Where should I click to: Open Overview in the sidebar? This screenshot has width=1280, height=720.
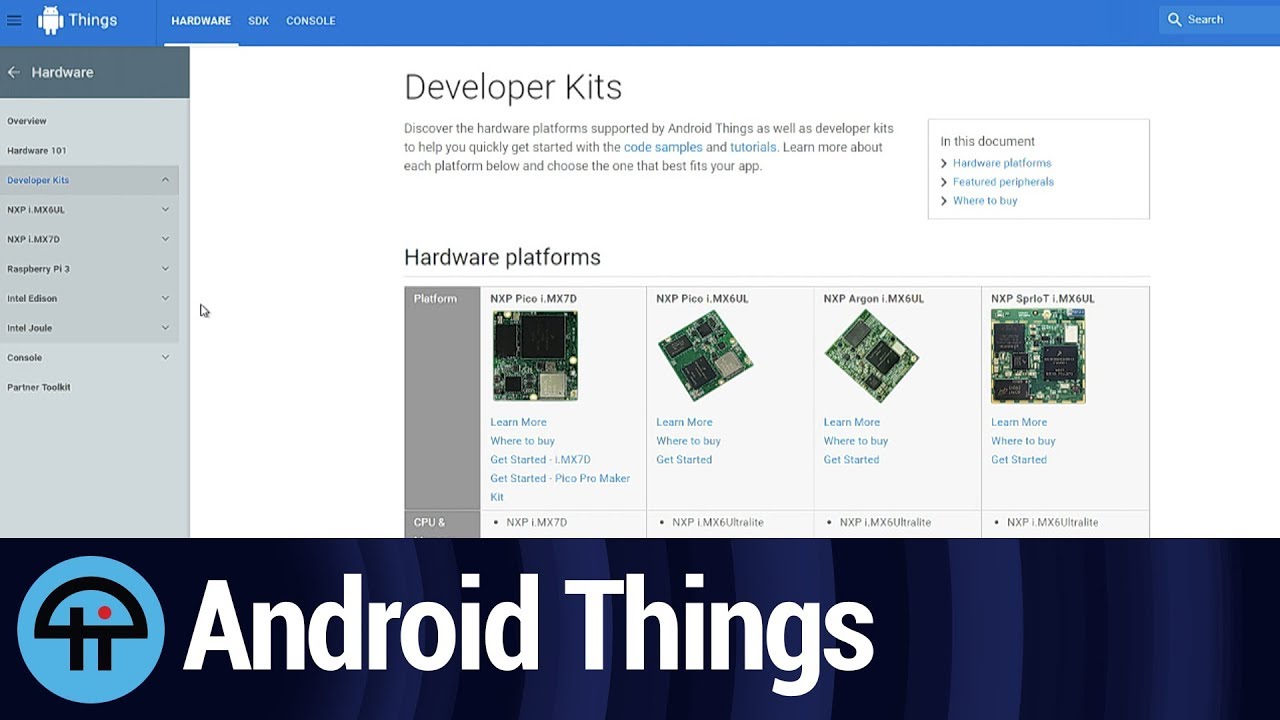click(x=27, y=121)
